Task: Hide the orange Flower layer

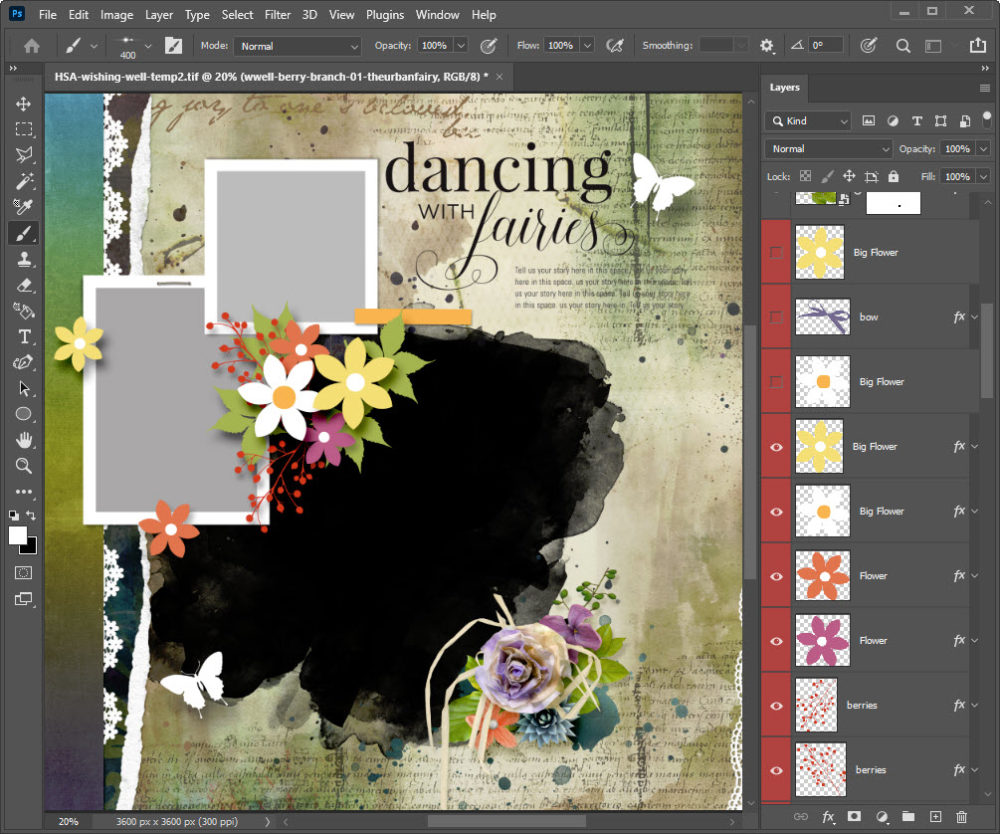Action: (x=776, y=576)
